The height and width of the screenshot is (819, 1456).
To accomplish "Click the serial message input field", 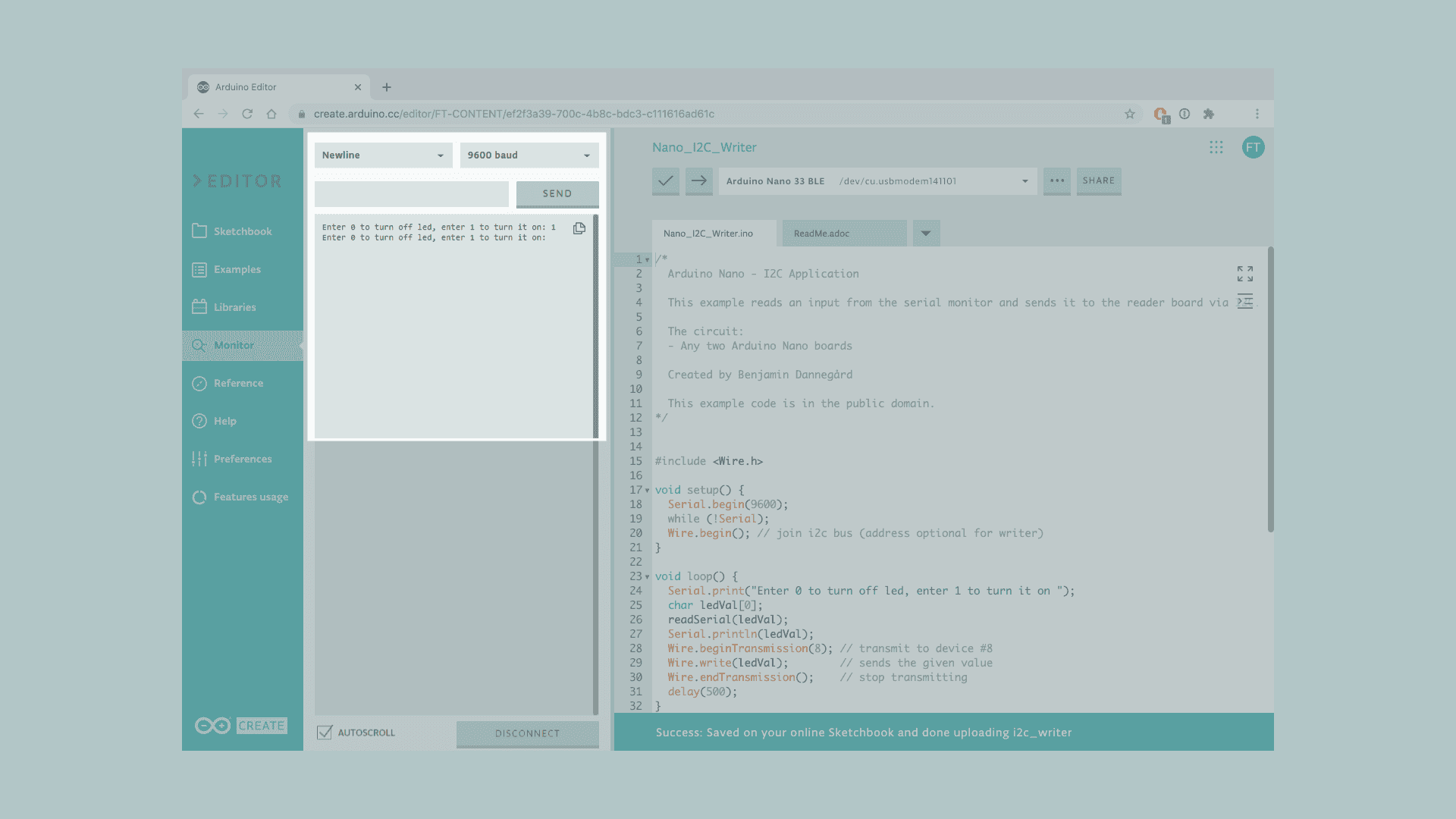I will (411, 194).
